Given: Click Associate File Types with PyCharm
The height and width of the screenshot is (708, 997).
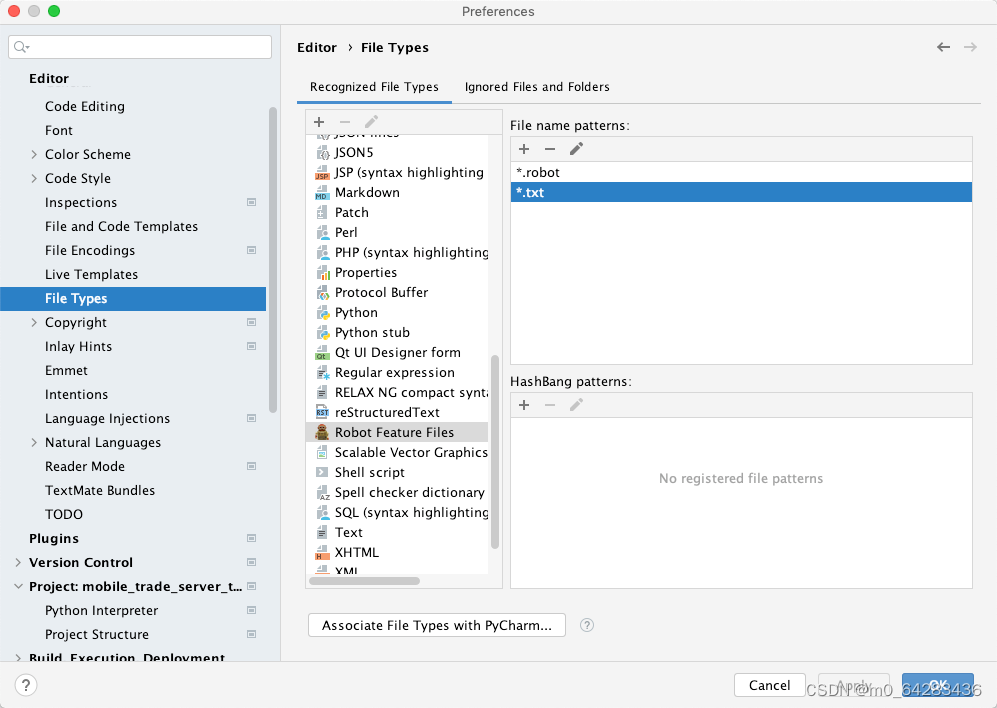Looking at the screenshot, I should [436, 625].
